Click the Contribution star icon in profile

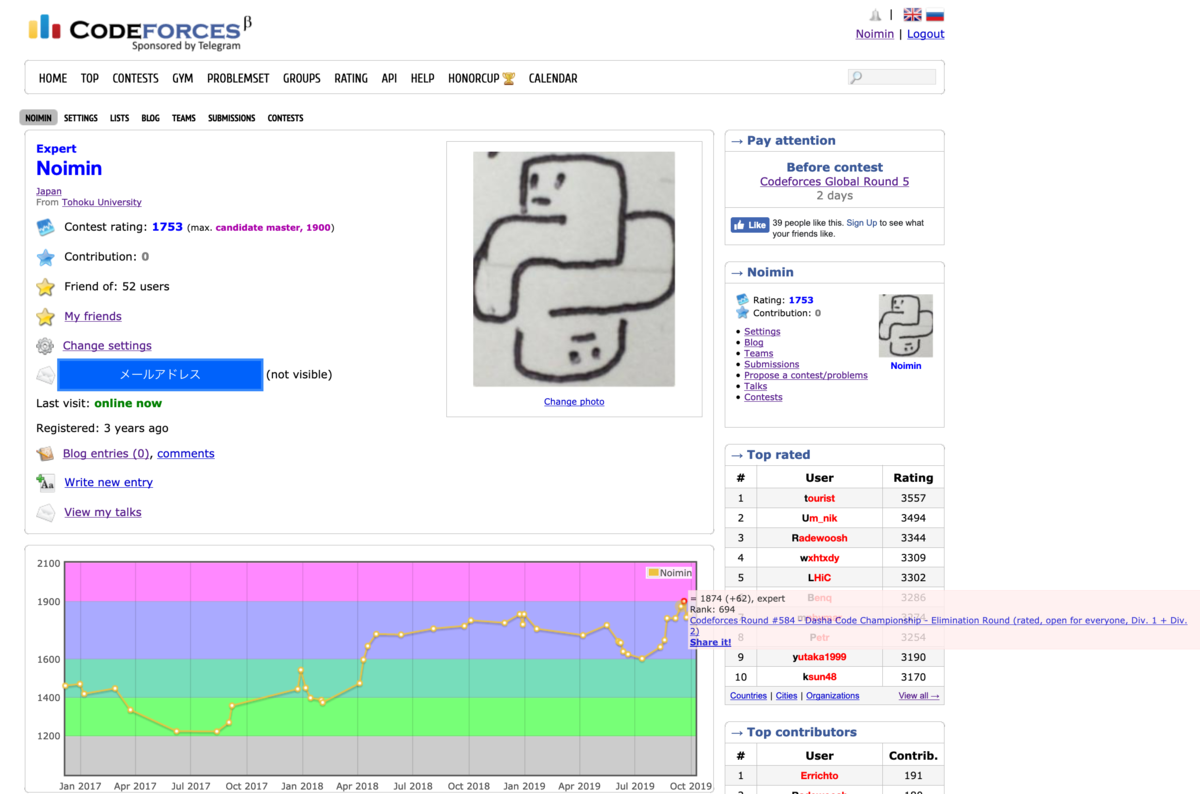45,257
